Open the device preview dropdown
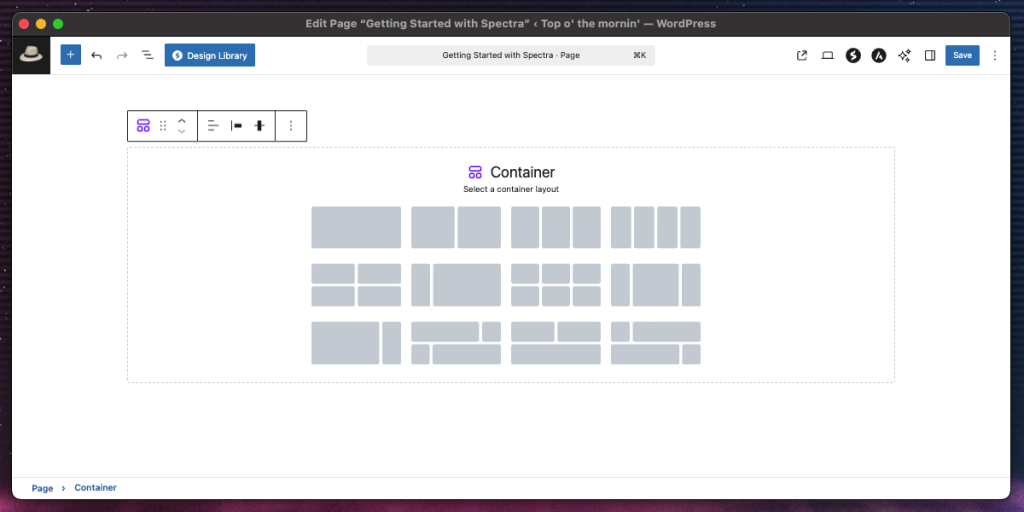 pyautogui.click(x=827, y=56)
